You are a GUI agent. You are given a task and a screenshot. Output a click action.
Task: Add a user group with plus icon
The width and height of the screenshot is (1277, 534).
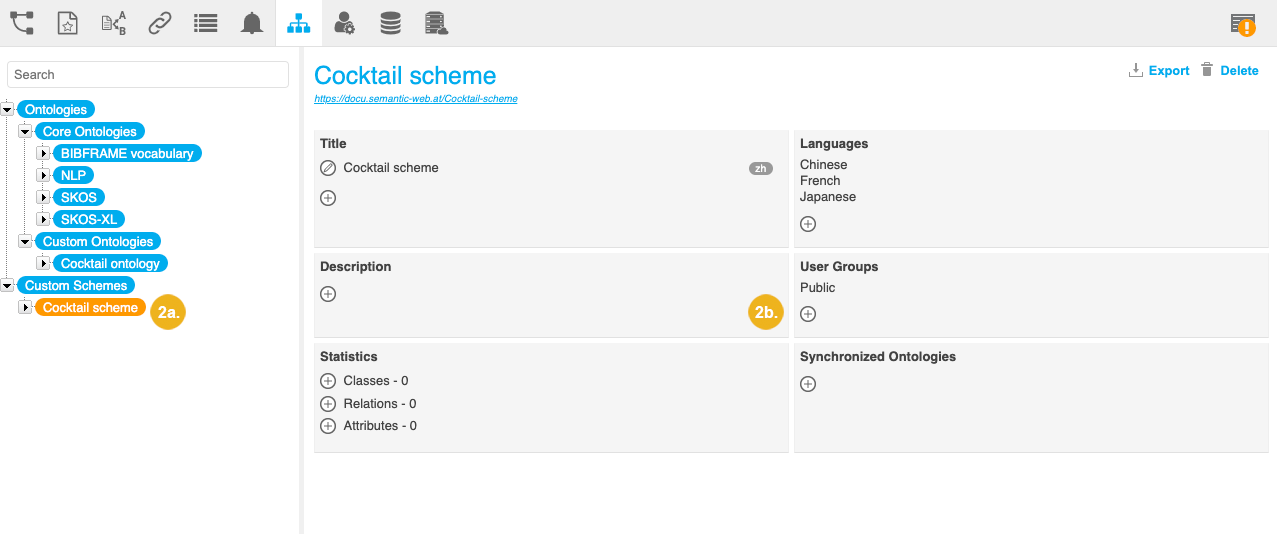[808, 314]
